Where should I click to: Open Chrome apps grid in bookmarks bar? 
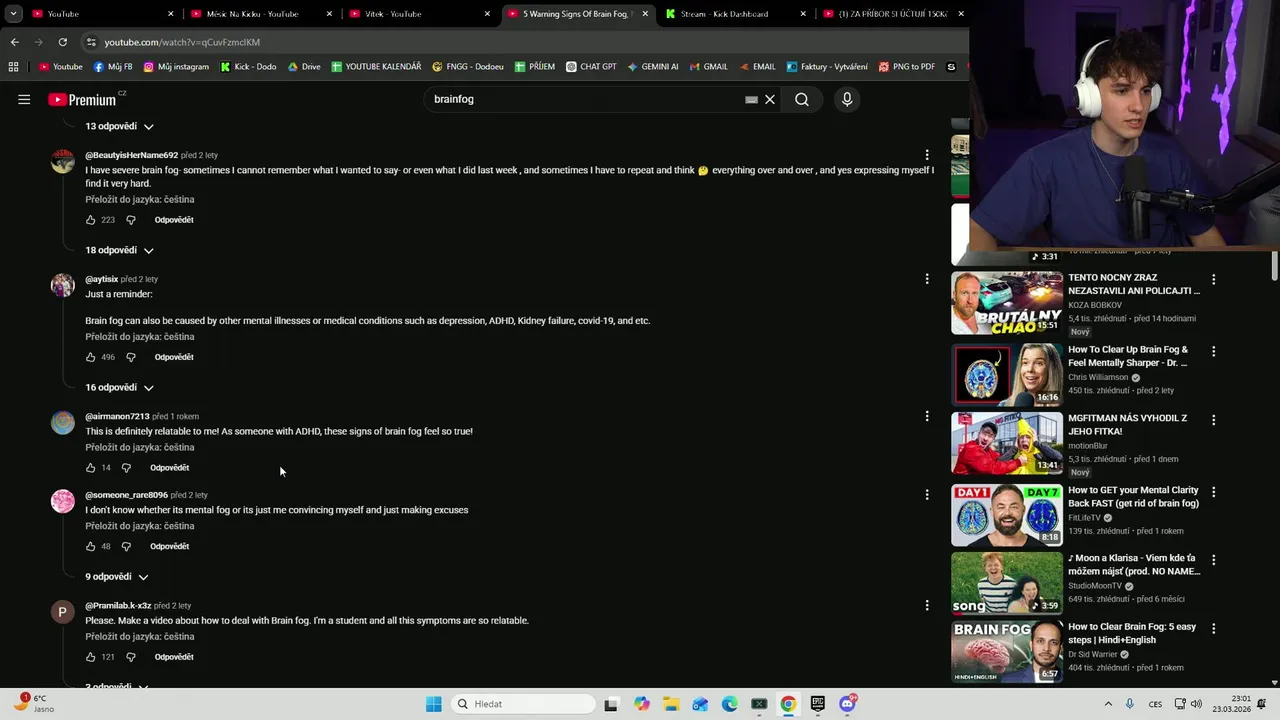(13, 67)
